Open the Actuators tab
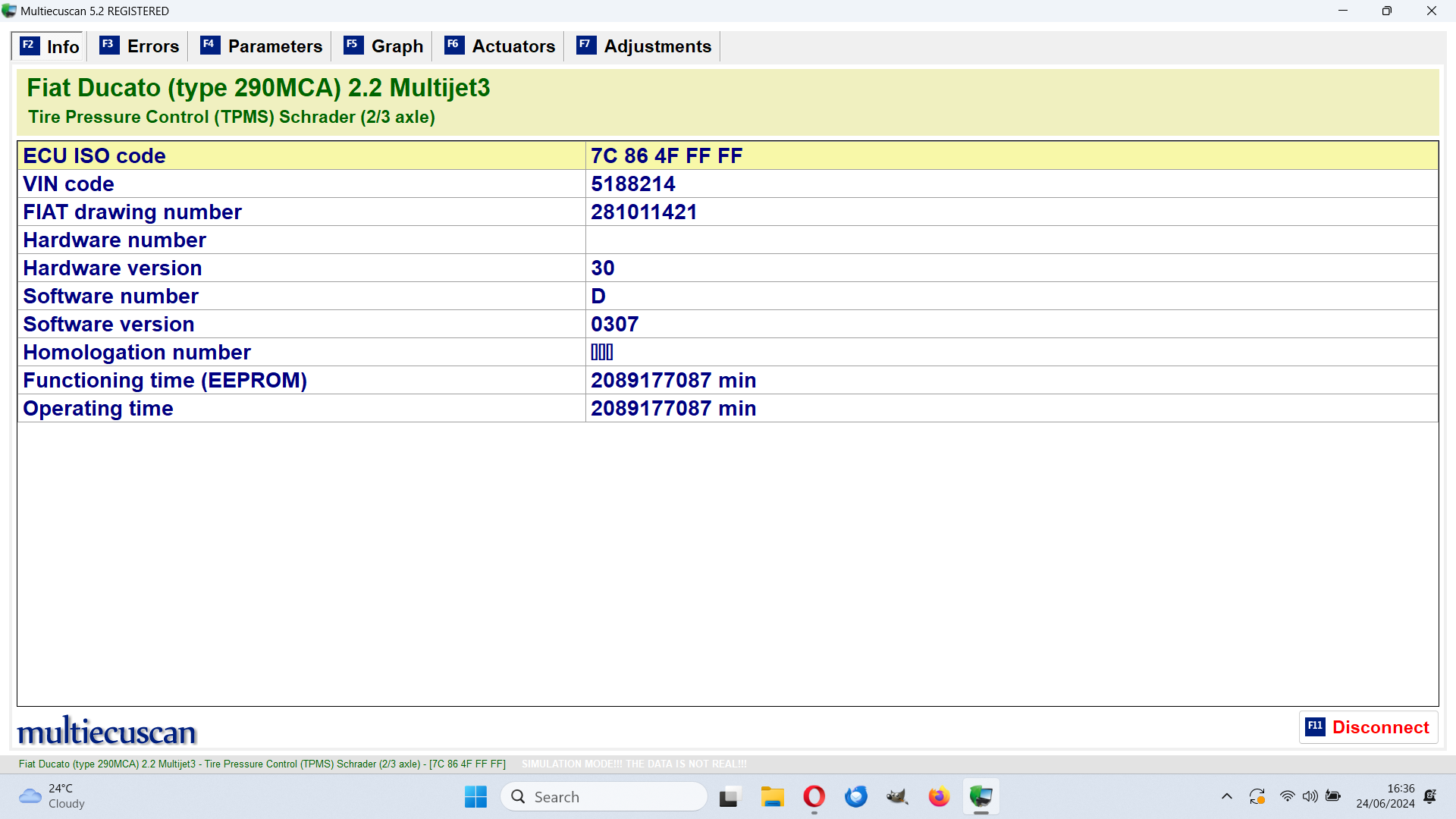The height and width of the screenshot is (819, 1456). click(x=500, y=46)
